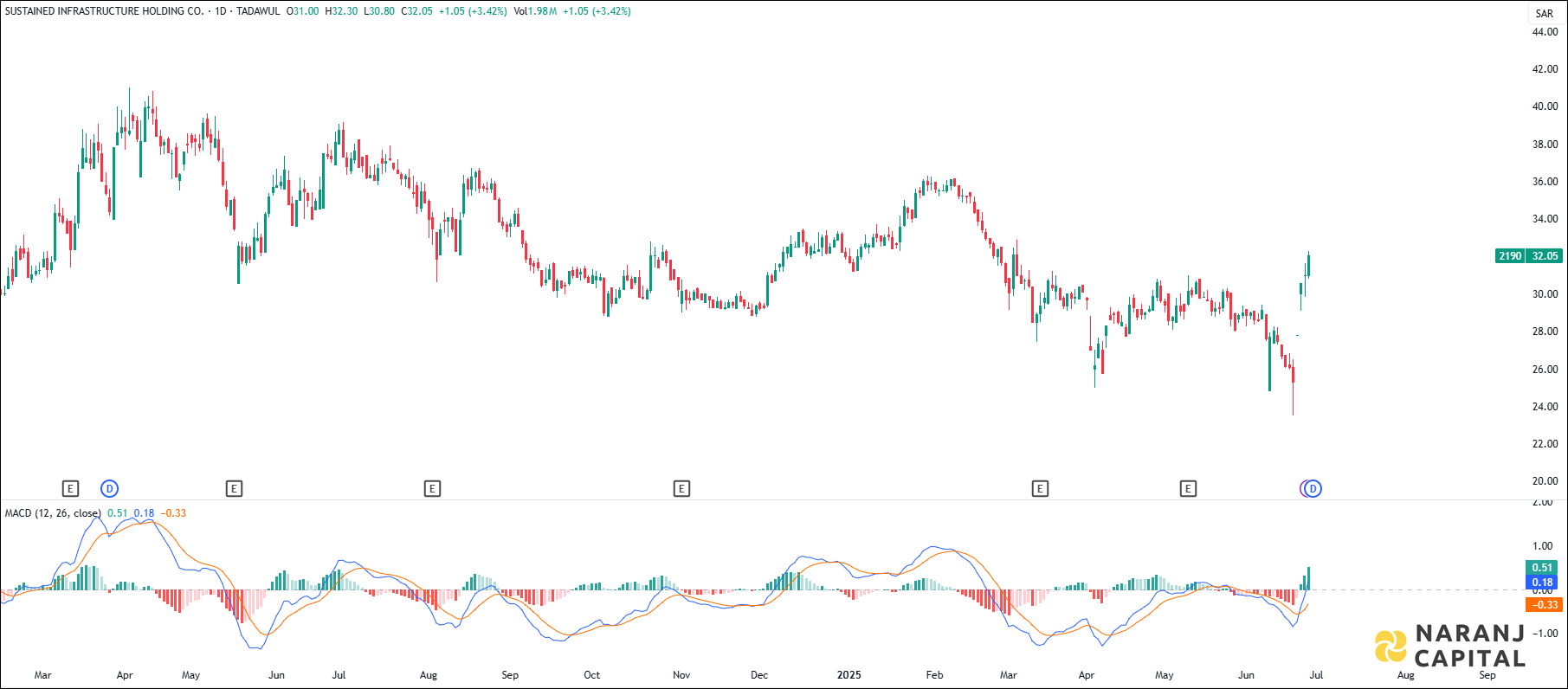Click the Nov label on time axis
1568x689 pixels.
(681, 675)
